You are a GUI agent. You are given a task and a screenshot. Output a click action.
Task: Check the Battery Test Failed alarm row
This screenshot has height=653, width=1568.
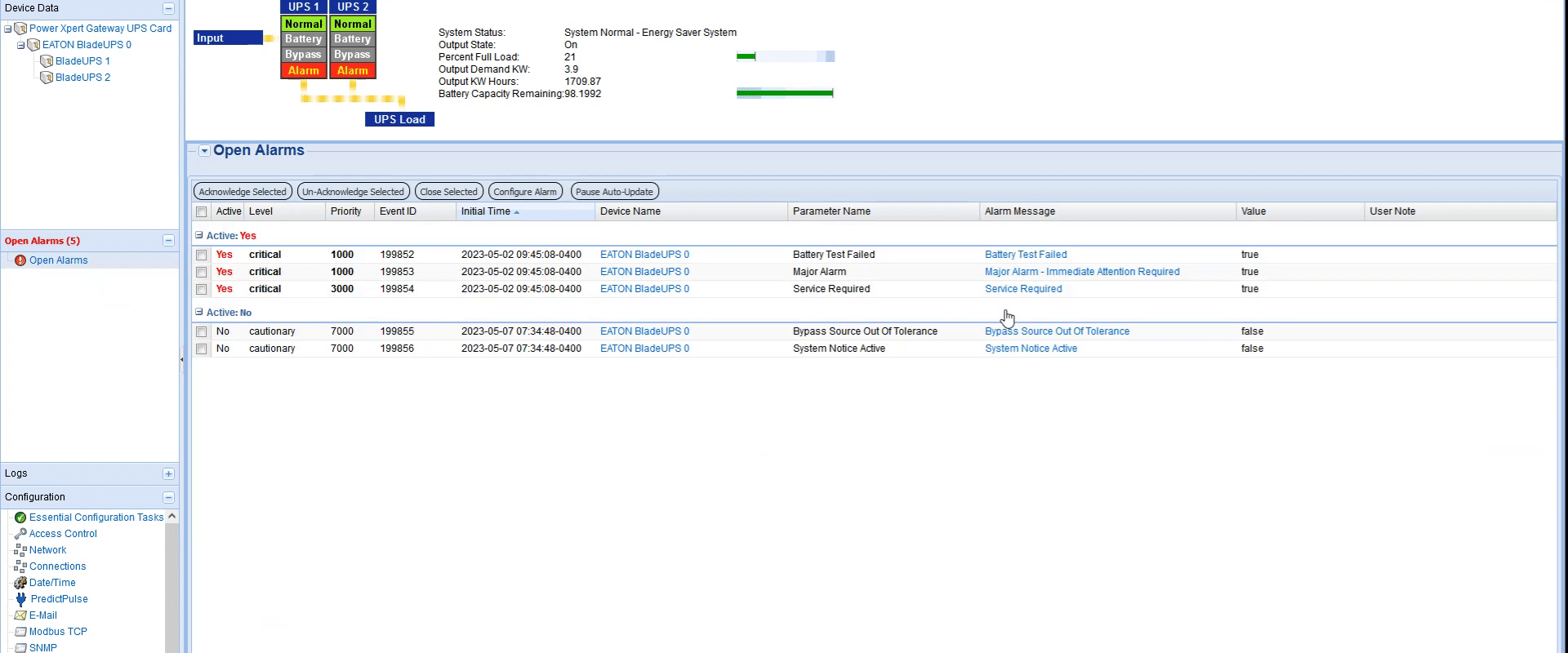[202, 255]
